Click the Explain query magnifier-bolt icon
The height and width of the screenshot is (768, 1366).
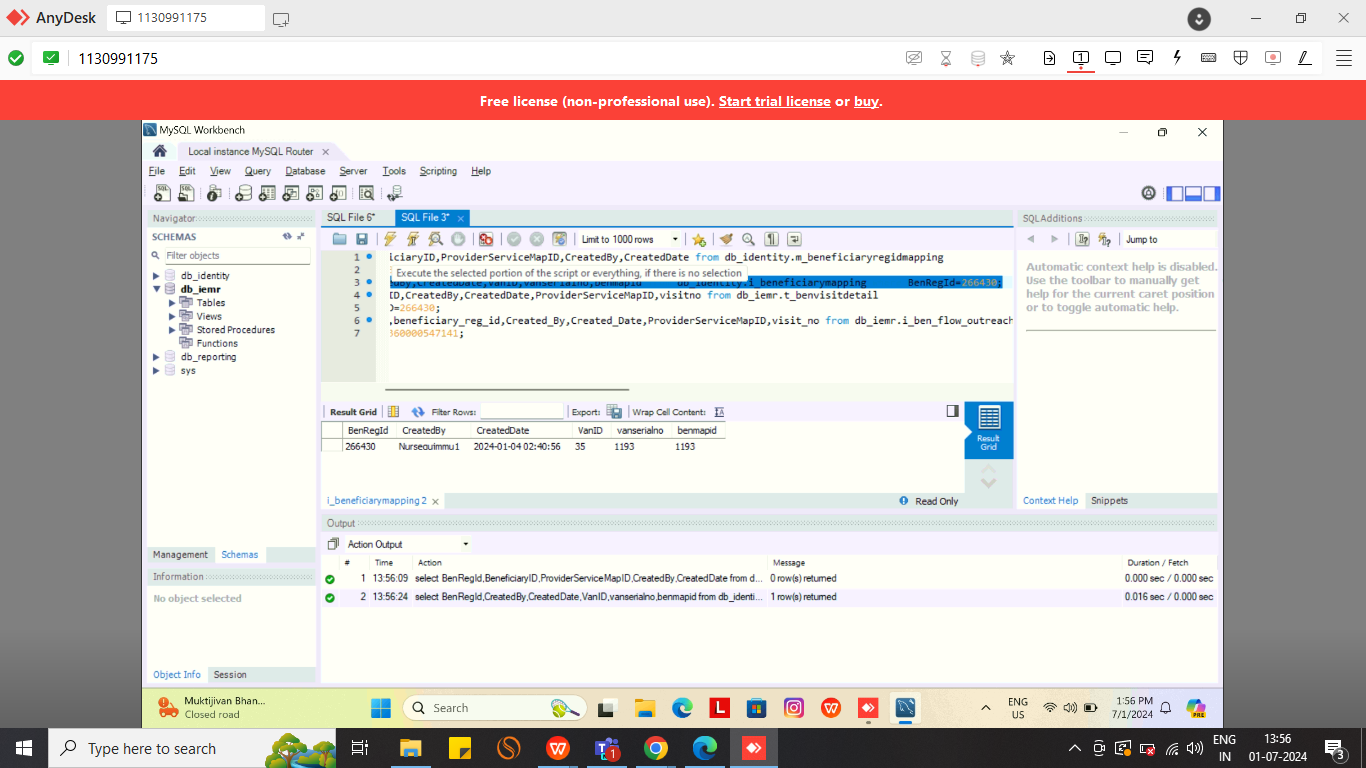tap(435, 239)
